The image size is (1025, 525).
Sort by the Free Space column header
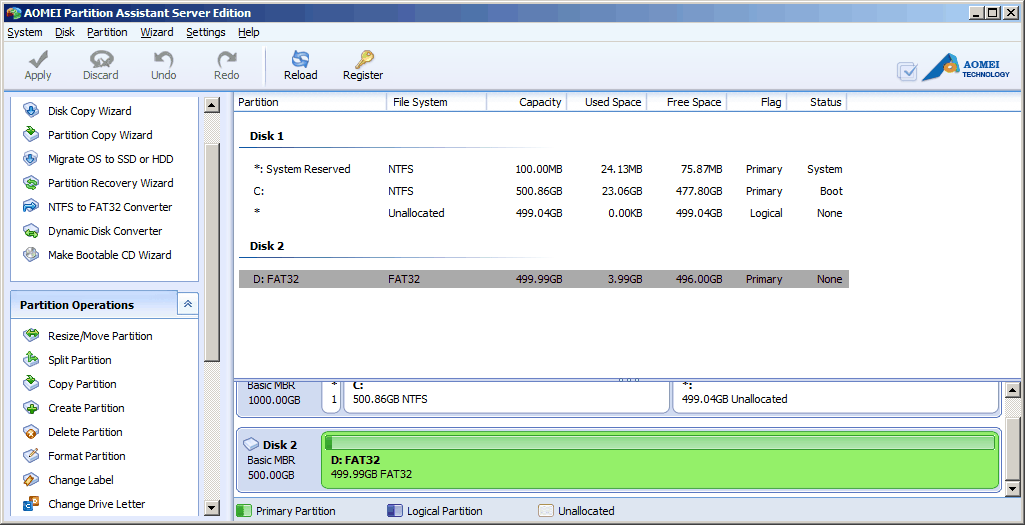686,102
